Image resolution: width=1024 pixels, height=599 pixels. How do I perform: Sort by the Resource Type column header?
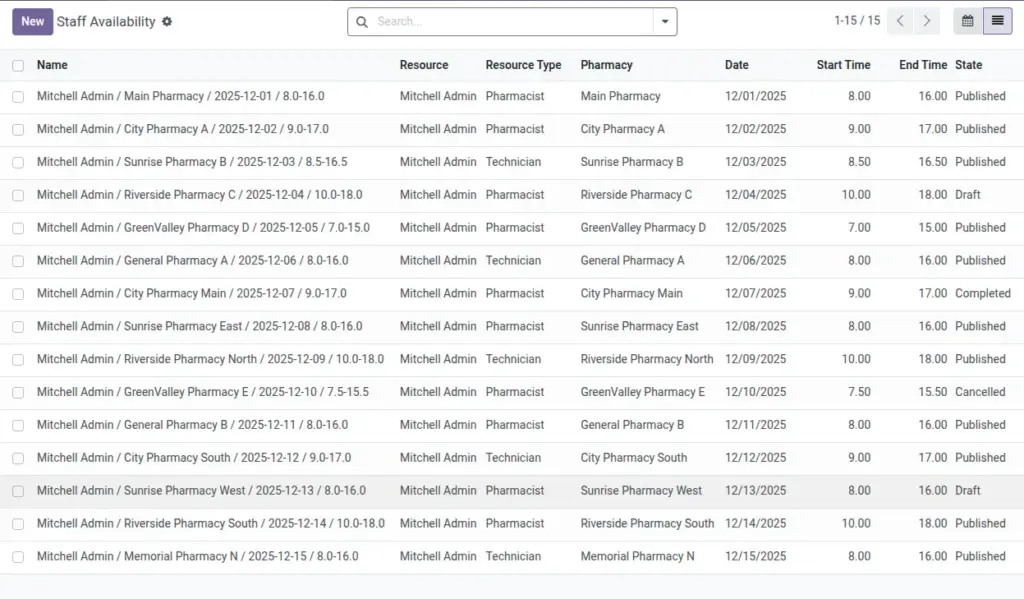click(523, 65)
